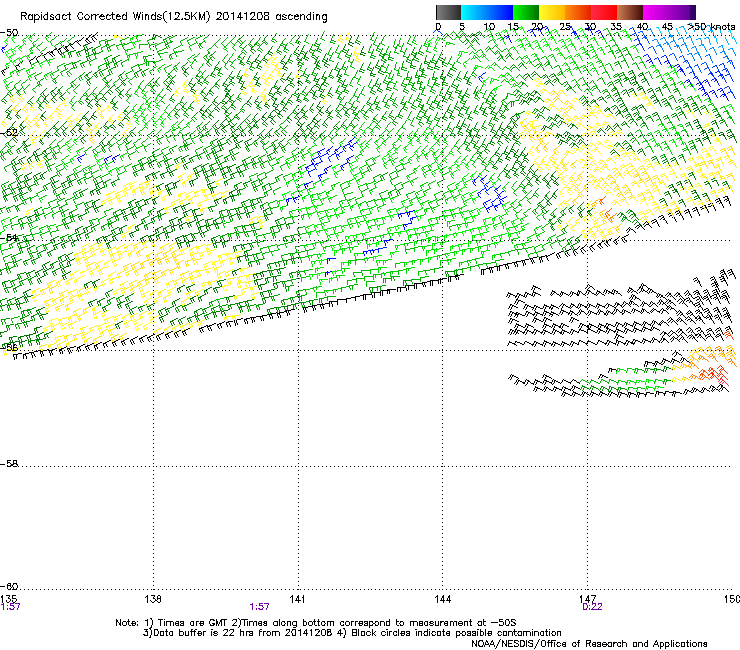Click the green 15-20 knots legend segment
Image resolution: width=740 pixels, height=650 pixels.
526,12
